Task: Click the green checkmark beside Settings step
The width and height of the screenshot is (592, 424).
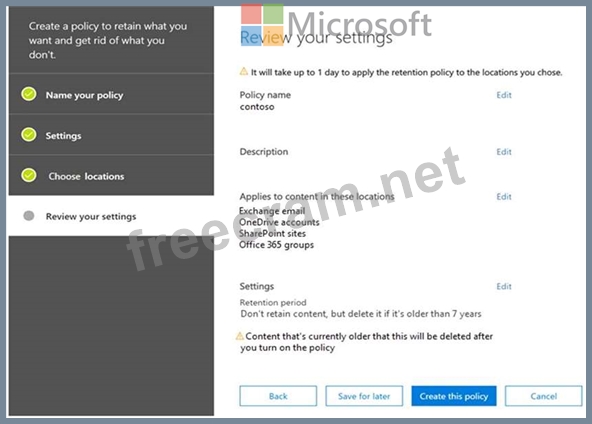Action: coord(29,134)
